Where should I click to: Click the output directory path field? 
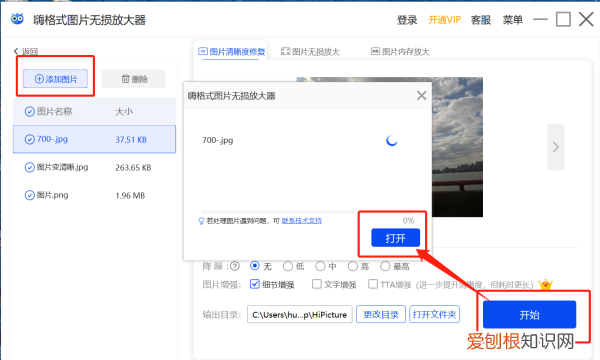click(300, 314)
